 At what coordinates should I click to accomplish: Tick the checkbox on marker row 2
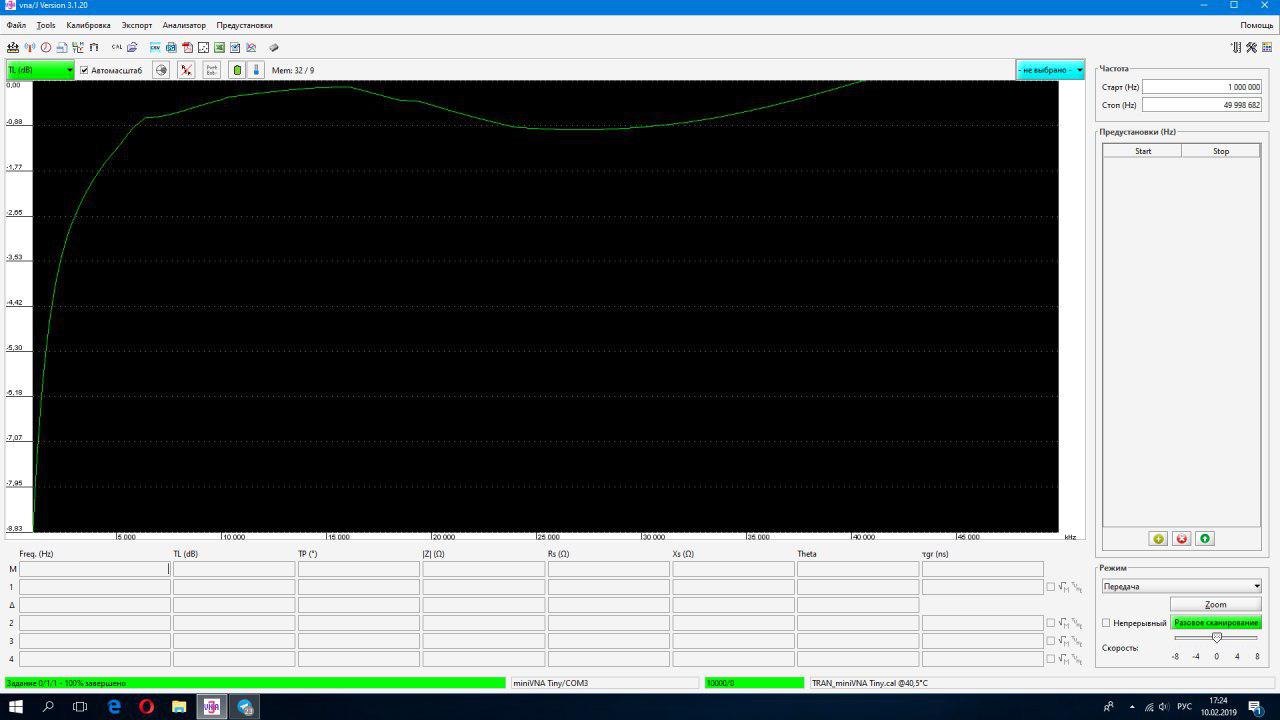(x=1050, y=623)
